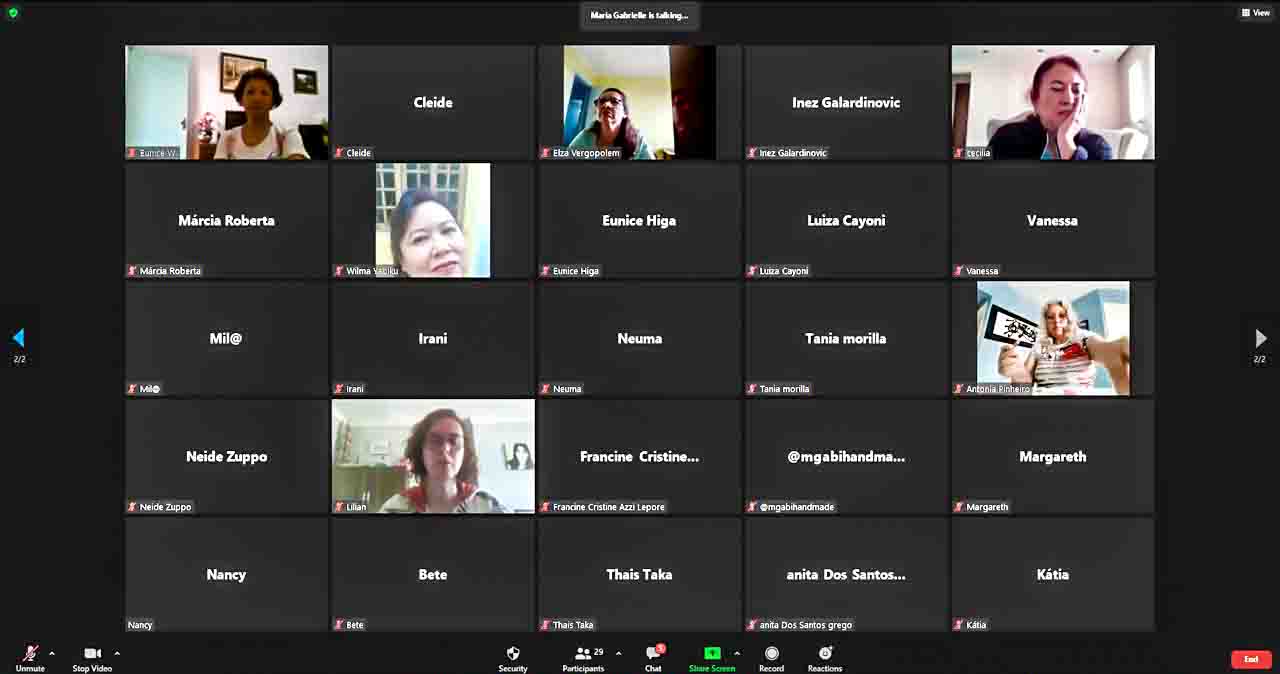The image size is (1280, 674).
Task: Click the green encryption shield icon
Action: pos(13,13)
